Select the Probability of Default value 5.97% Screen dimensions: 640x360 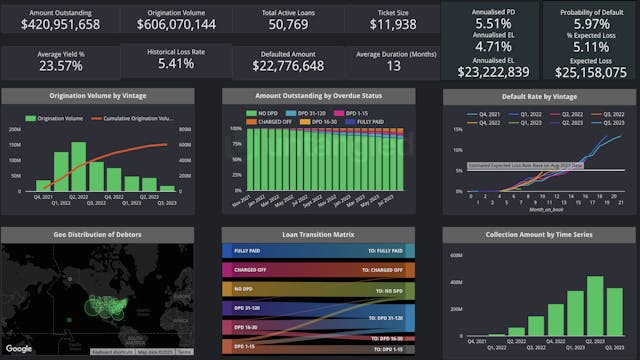[591, 24]
